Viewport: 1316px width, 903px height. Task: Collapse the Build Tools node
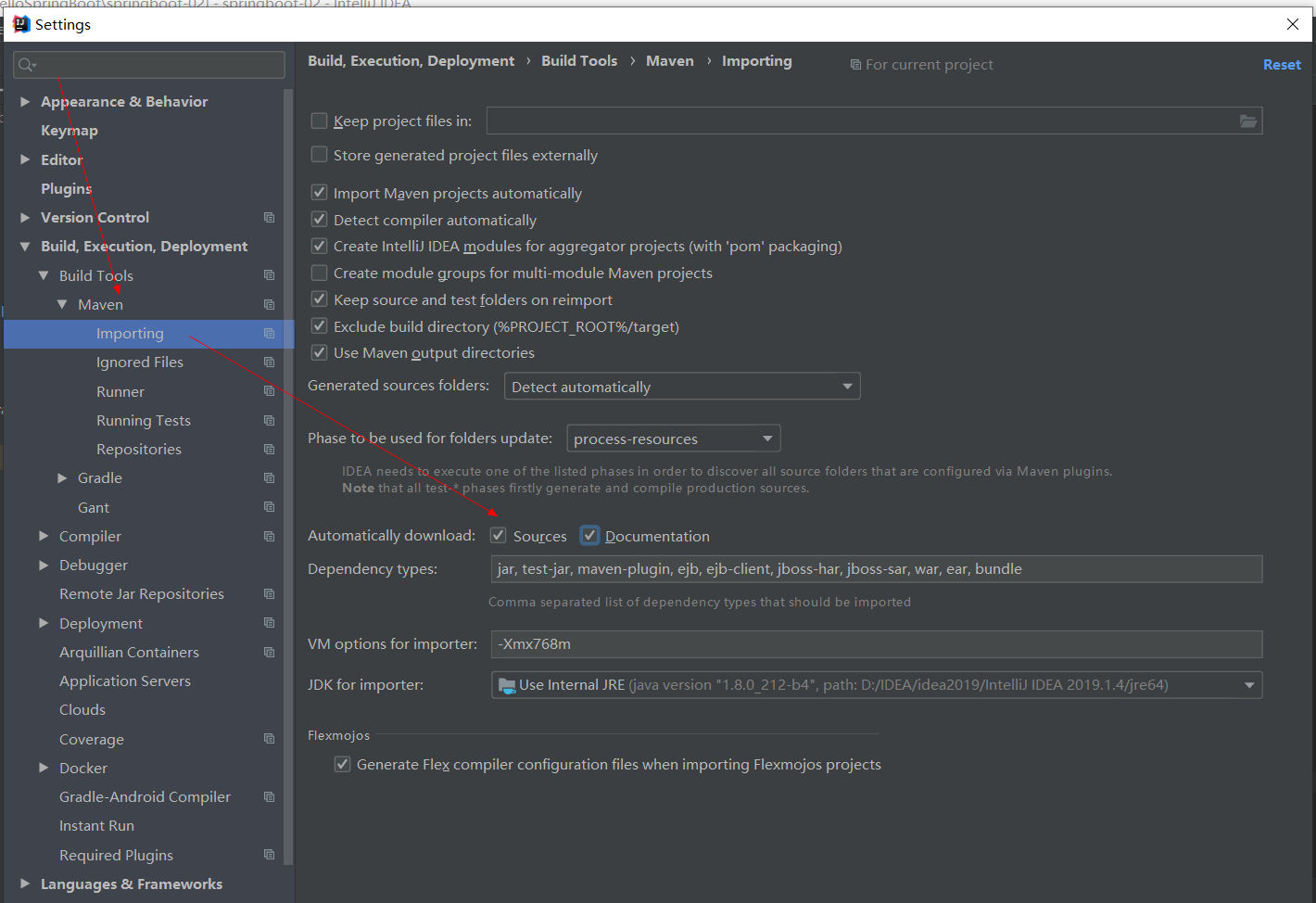click(44, 275)
